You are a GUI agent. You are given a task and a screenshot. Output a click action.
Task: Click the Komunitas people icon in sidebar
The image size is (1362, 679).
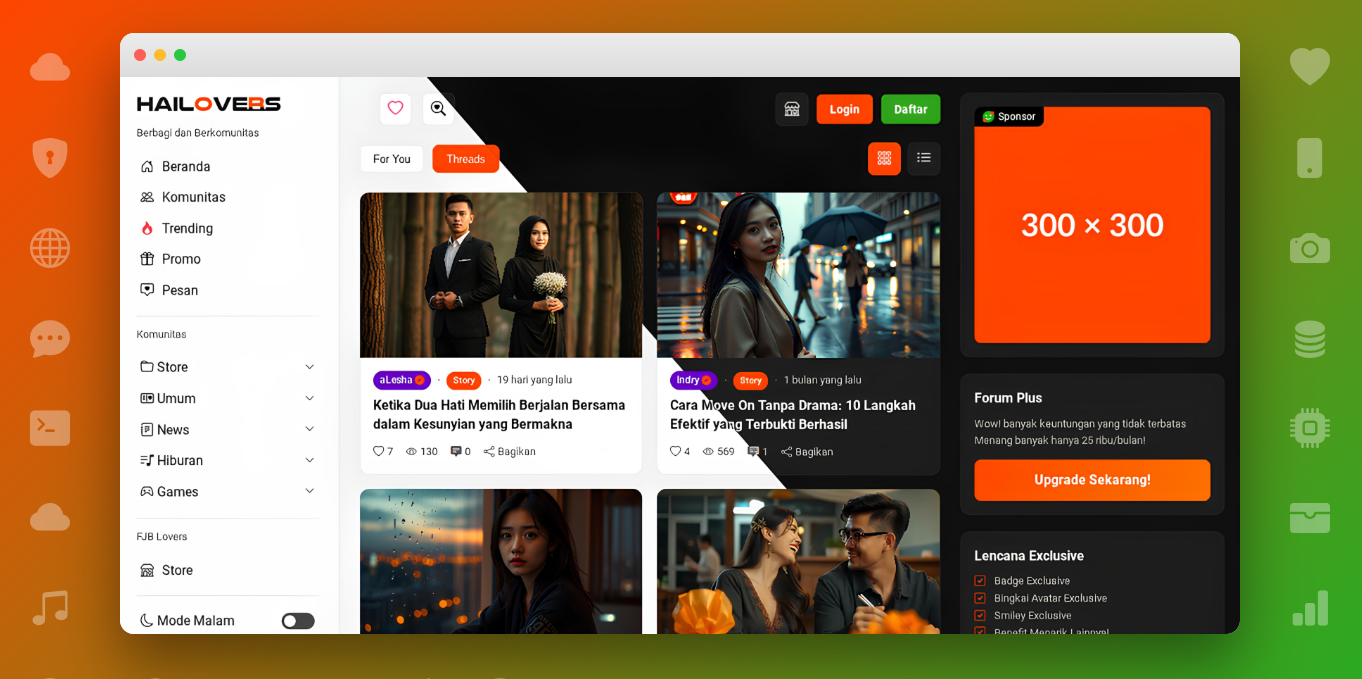pyautogui.click(x=147, y=197)
